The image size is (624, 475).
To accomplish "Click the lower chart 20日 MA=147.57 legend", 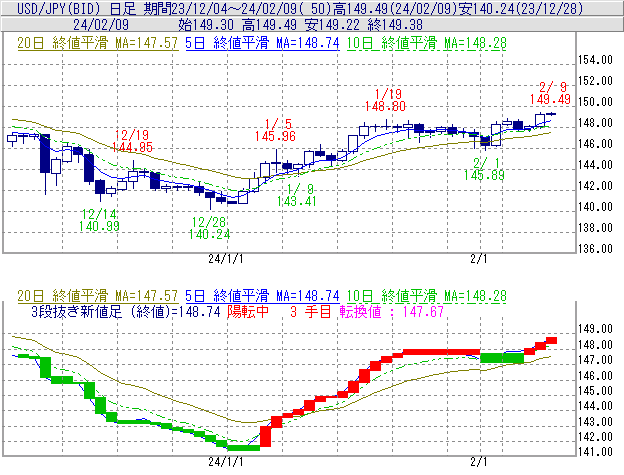I will (97, 296).
